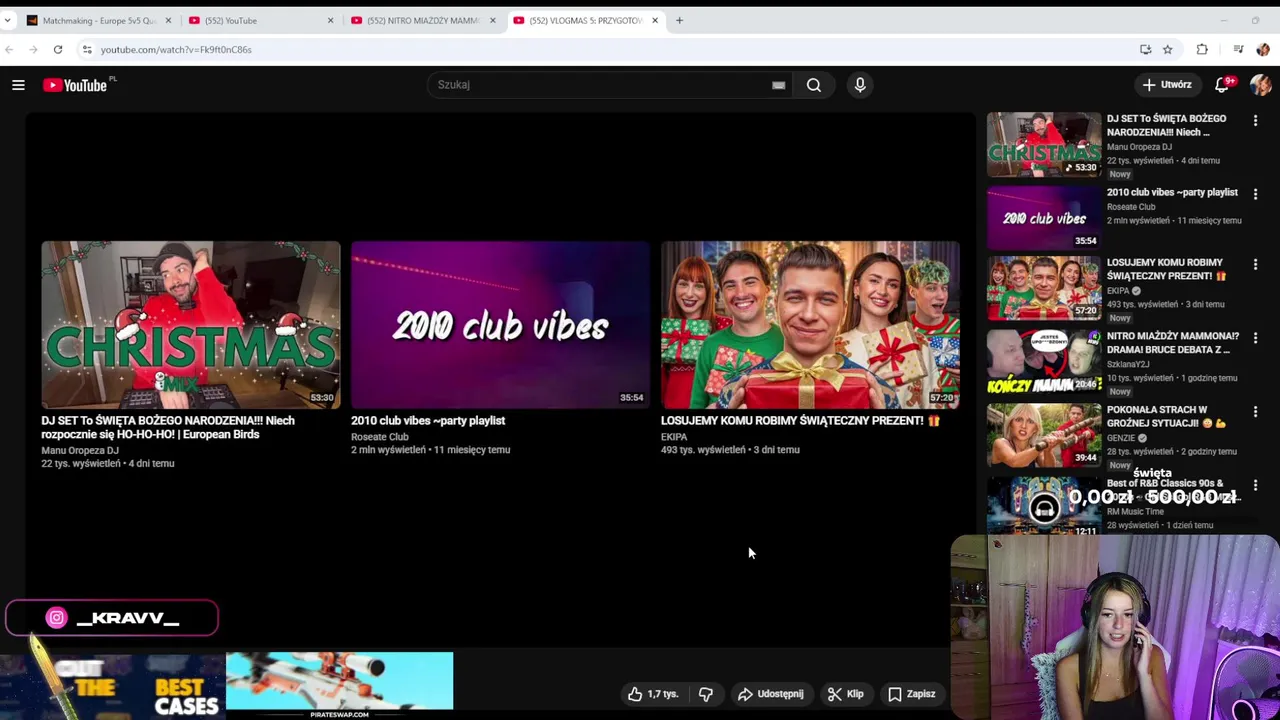Open sidebar thumbnail of CHRISTMAS DJ set

click(x=1044, y=145)
